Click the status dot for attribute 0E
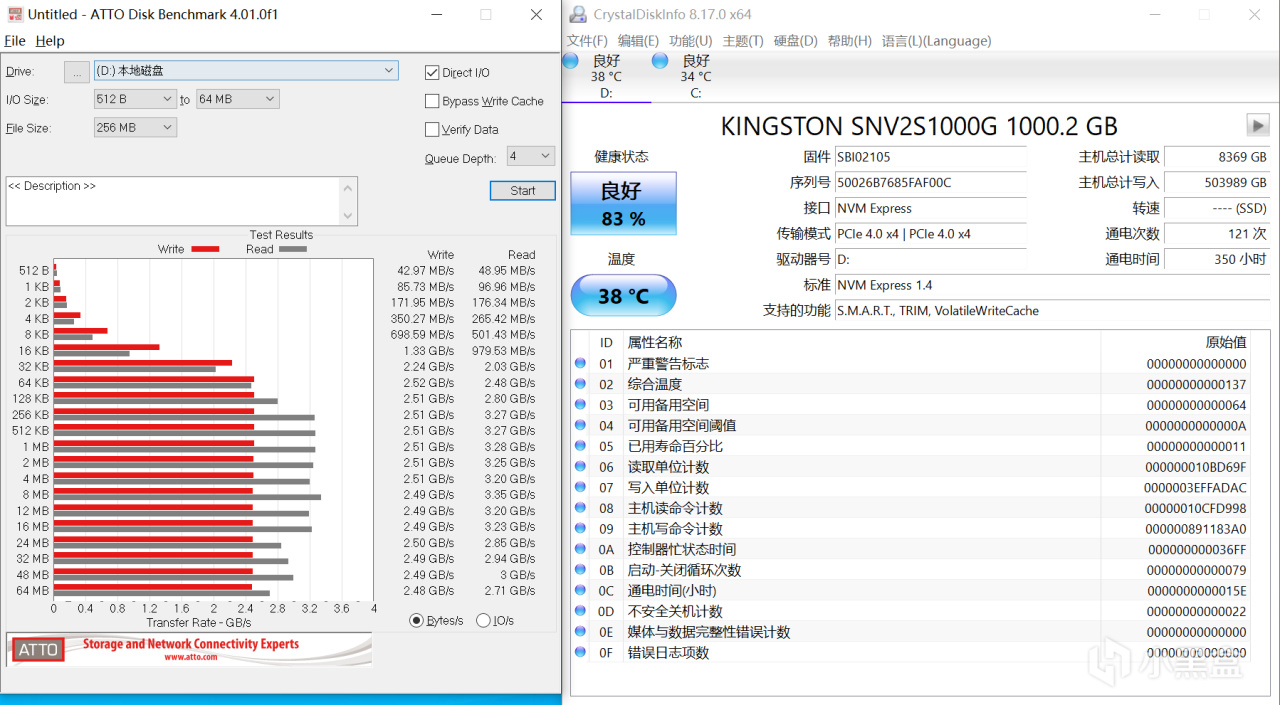Image resolution: width=1280 pixels, height=705 pixels. (x=580, y=631)
